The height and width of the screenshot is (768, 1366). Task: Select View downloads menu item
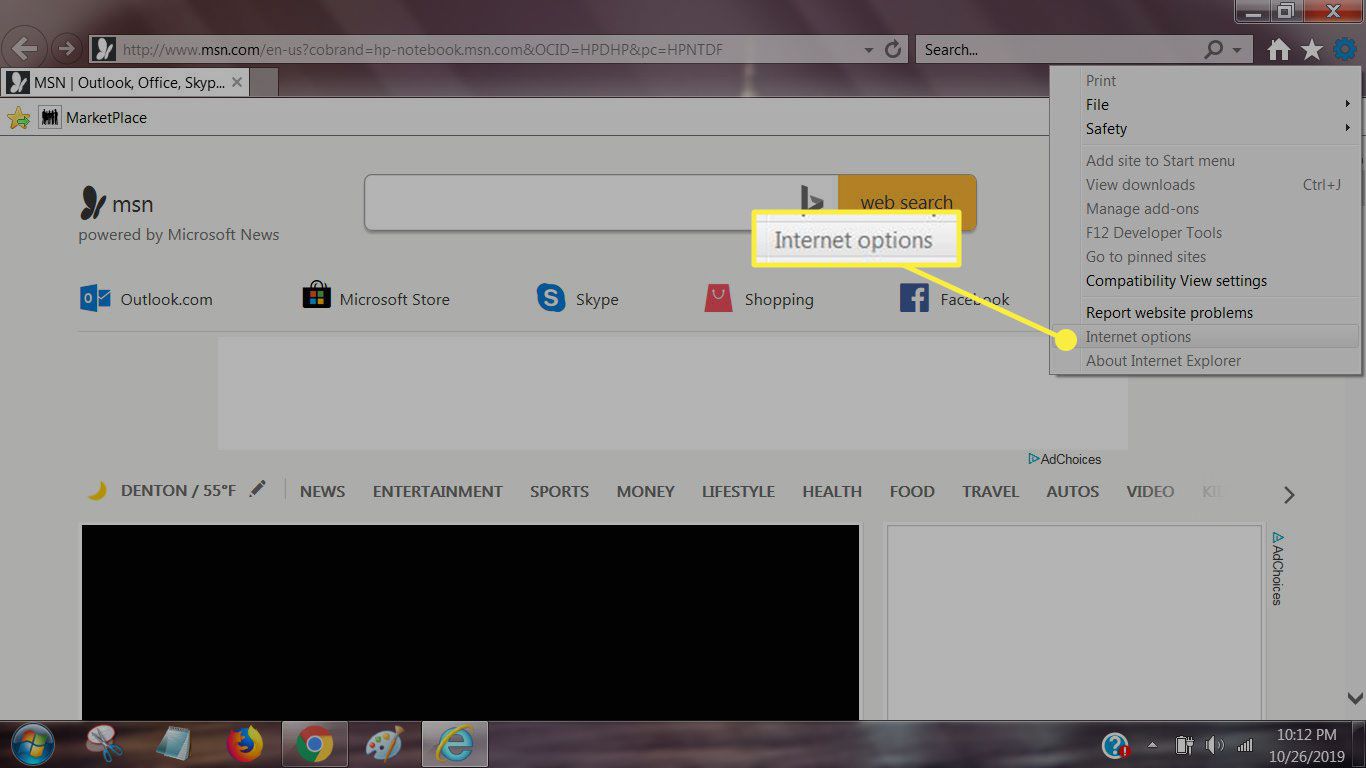coord(1206,184)
